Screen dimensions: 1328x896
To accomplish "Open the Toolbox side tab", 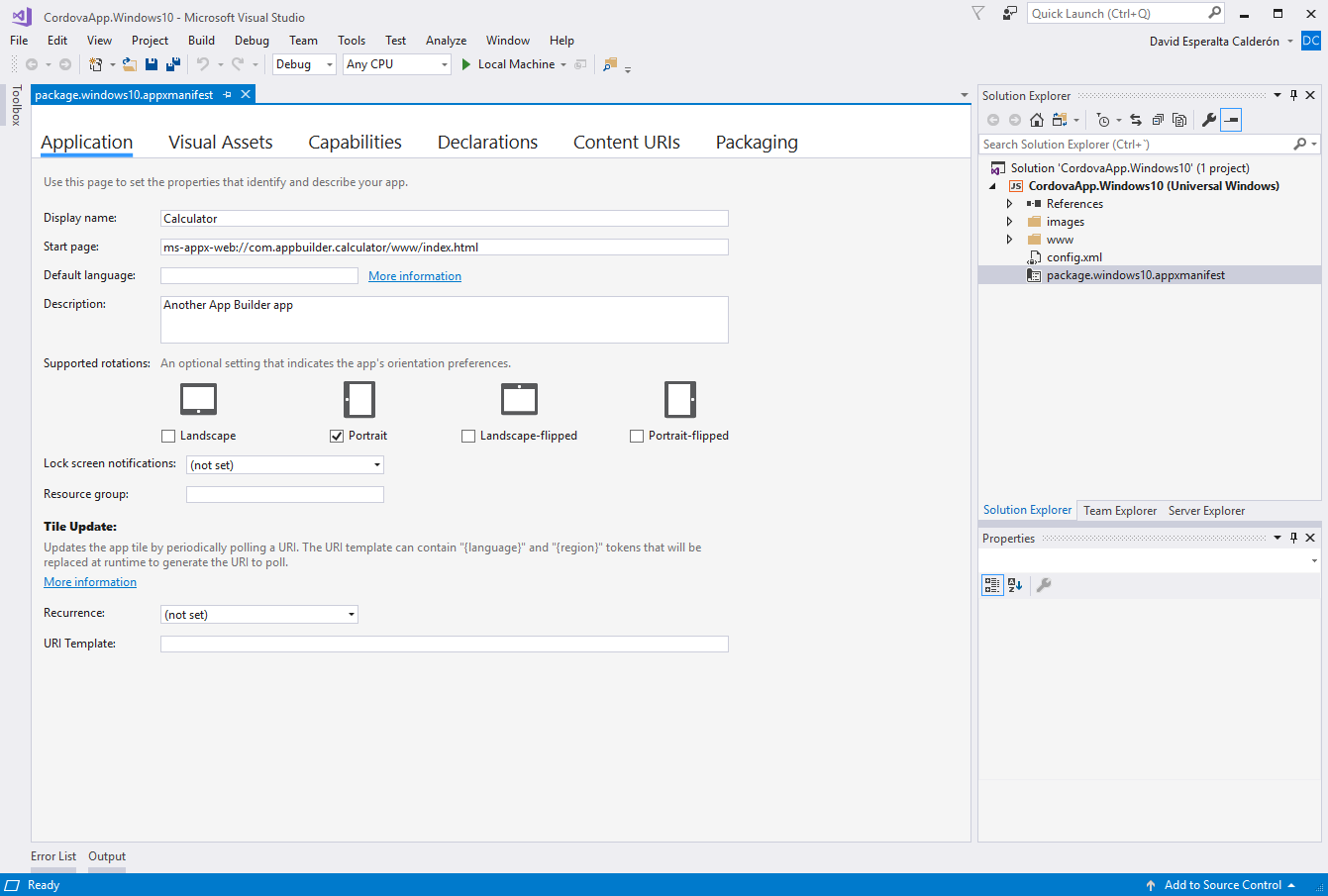I will 16,105.
